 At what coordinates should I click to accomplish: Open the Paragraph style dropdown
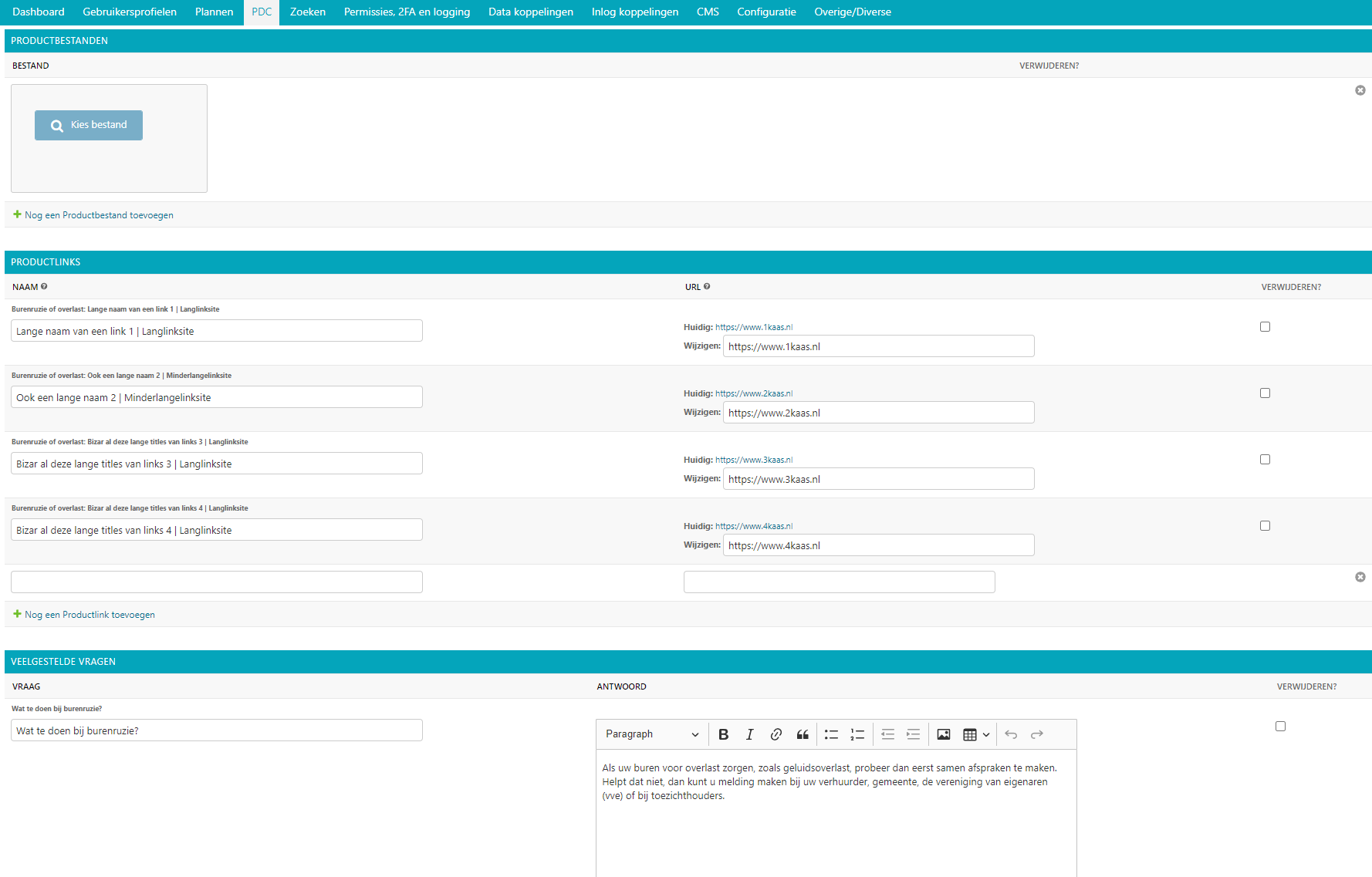point(652,734)
